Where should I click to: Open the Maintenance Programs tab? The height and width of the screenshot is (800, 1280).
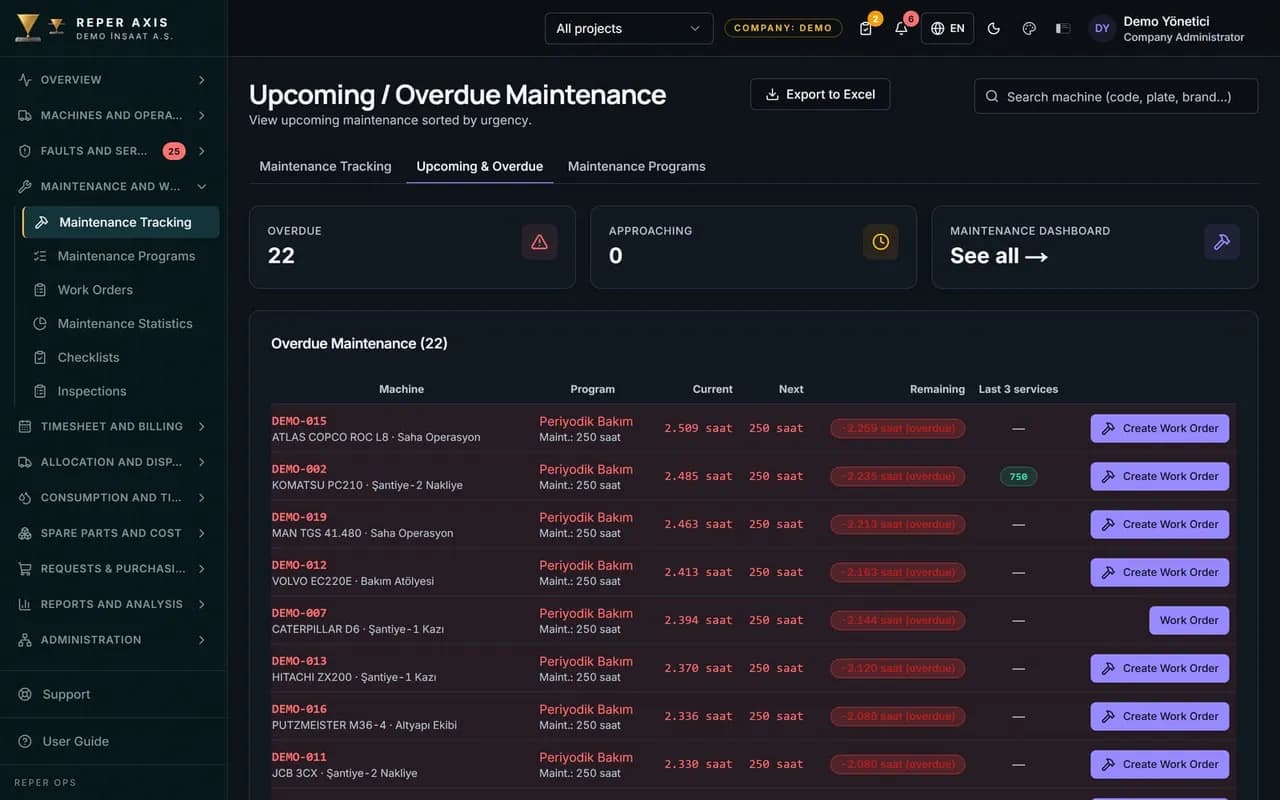coord(637,166)
